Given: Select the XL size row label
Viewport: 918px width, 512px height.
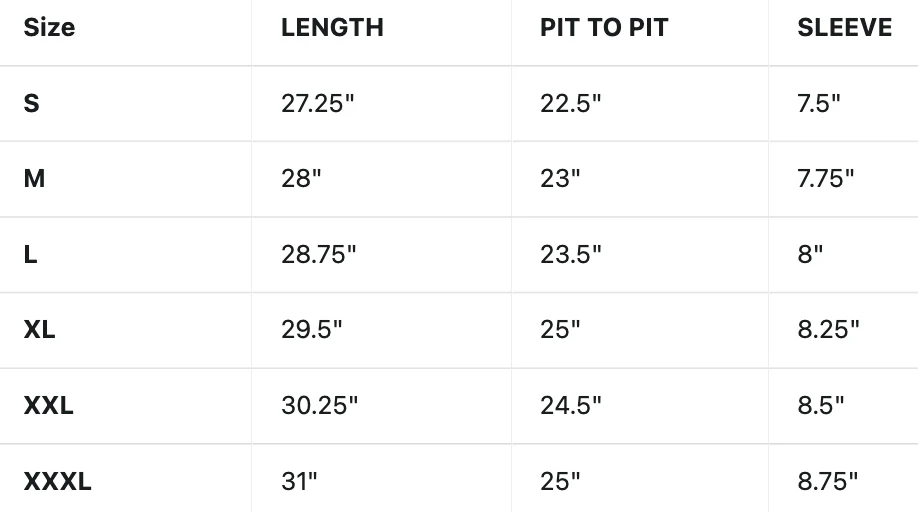Looking at the screenshot, I should (x=39, y=329).
